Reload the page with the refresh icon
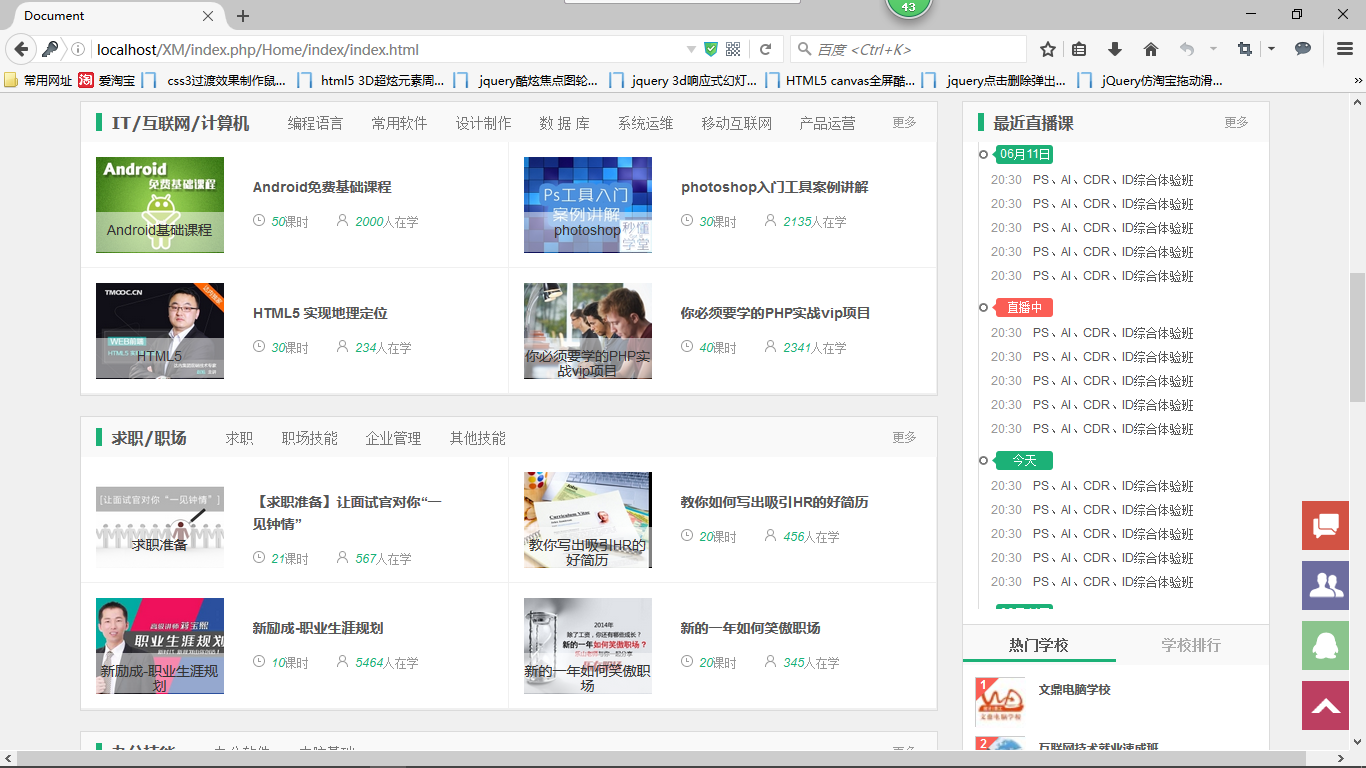The width and height of the screenshot is (1366, 768). (765, 49)
